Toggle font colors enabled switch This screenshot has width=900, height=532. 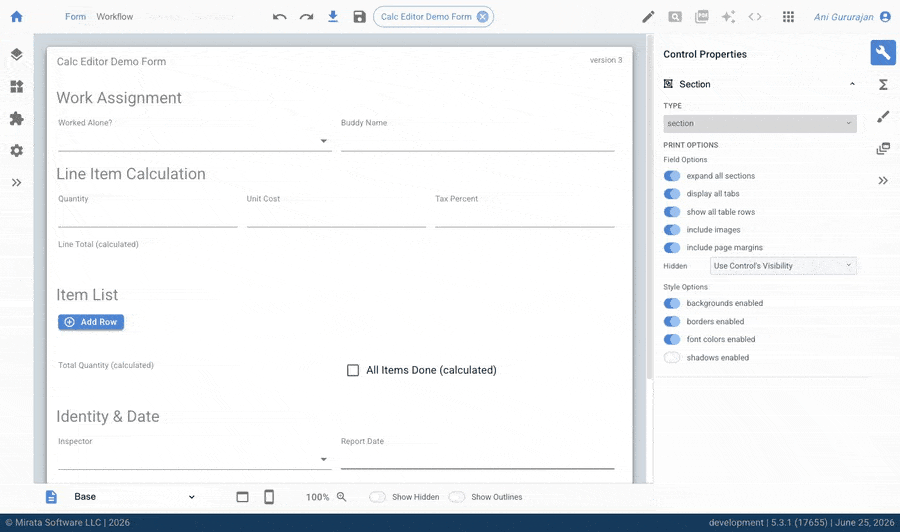[x=672, y=339]
